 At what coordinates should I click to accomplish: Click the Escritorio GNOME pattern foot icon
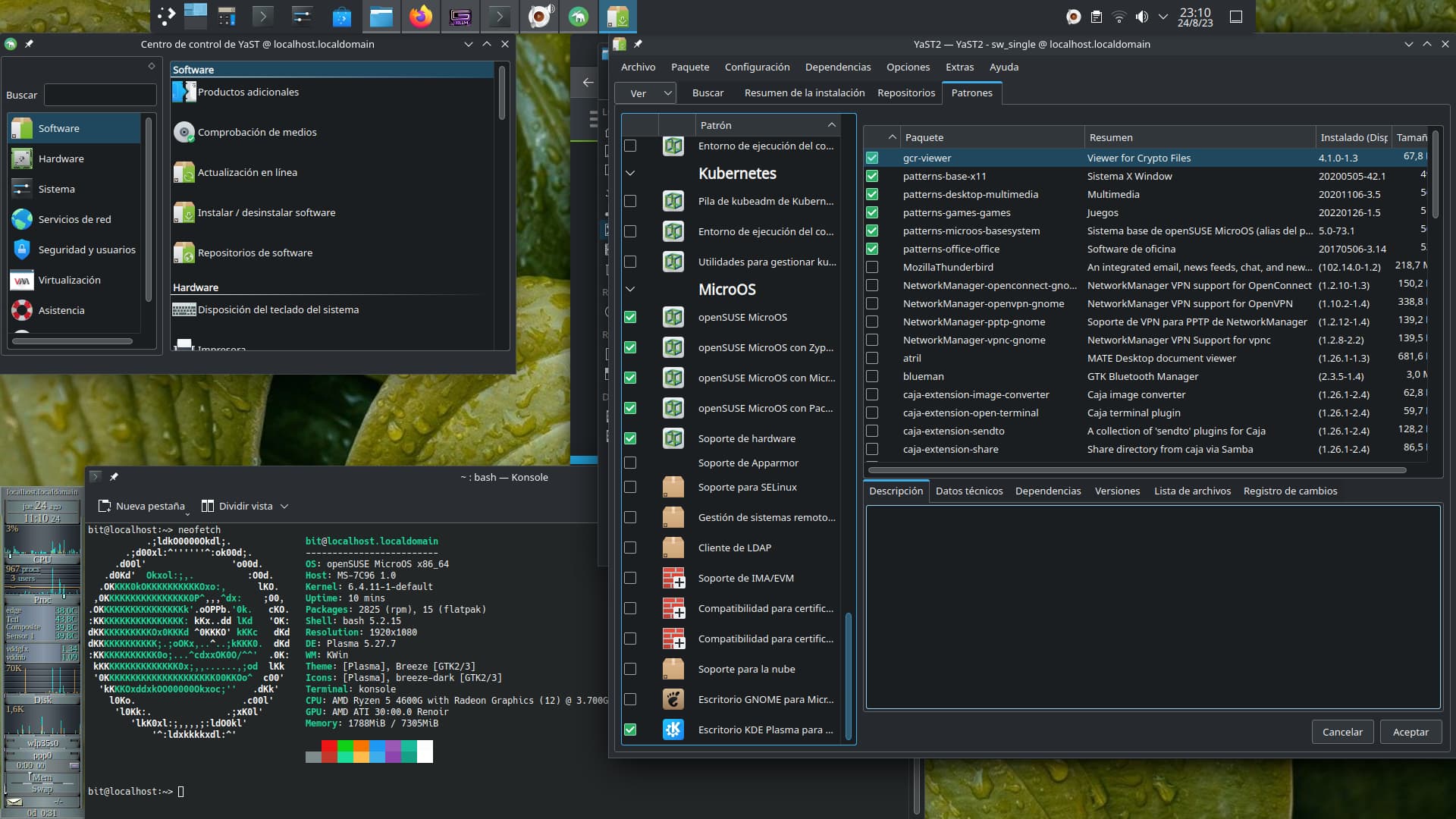point(673,699)
